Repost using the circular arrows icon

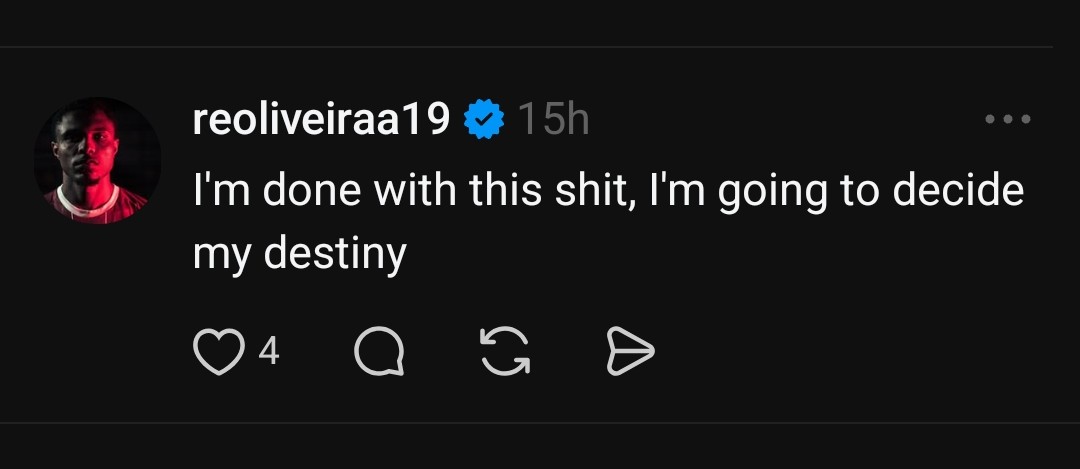(504, 352)
